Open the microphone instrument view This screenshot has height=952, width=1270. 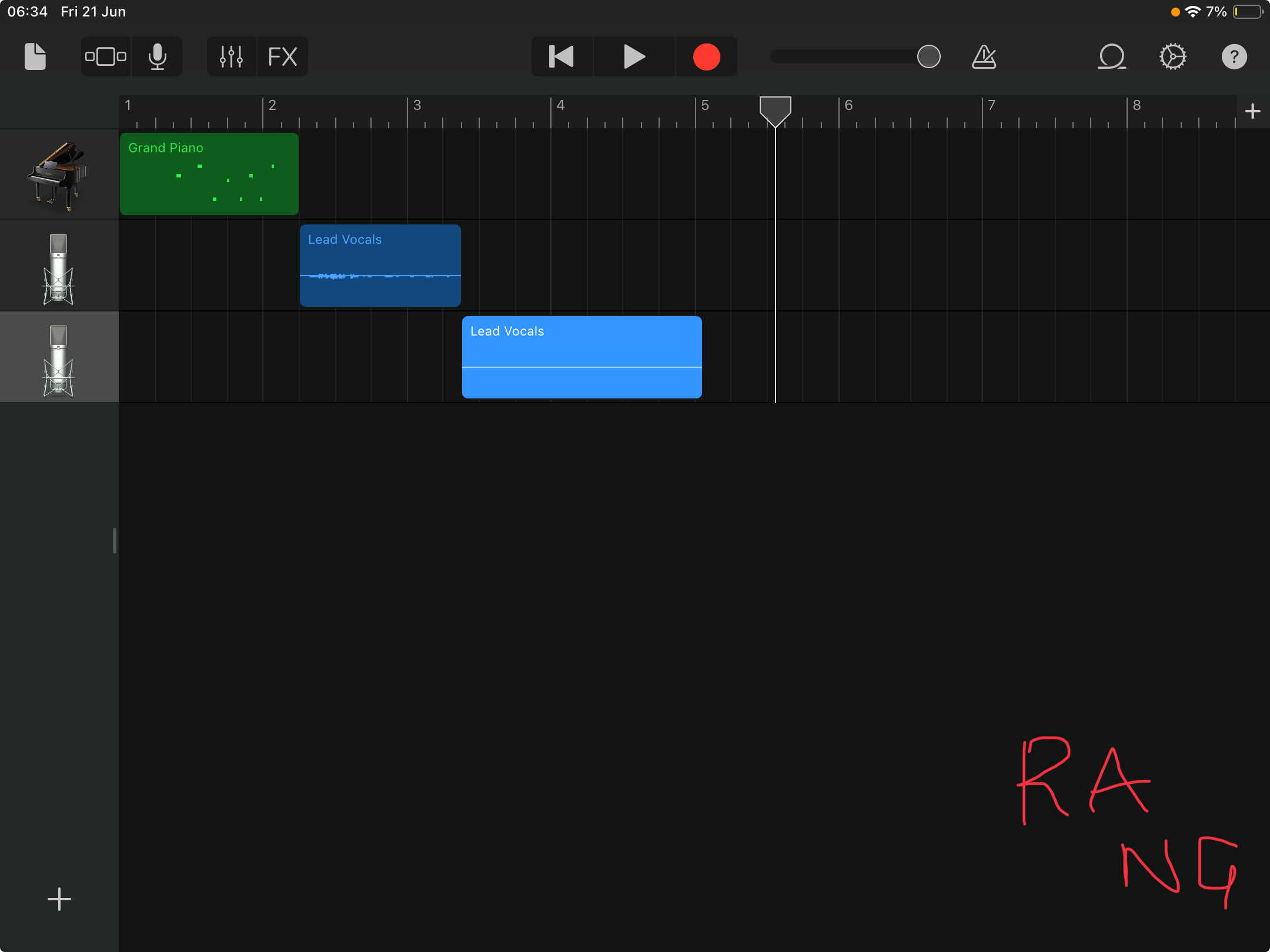[x=157, y=57]
